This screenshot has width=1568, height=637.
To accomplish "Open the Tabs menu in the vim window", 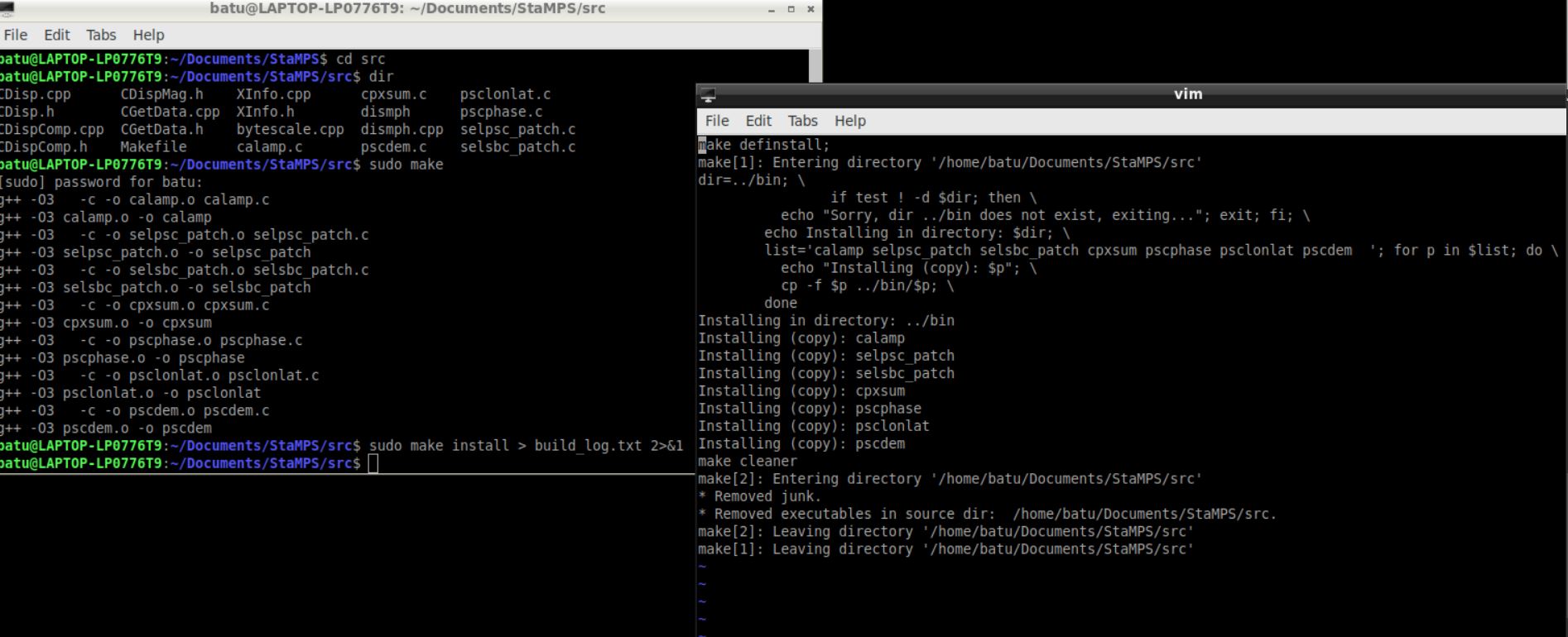I will (802, 121).
